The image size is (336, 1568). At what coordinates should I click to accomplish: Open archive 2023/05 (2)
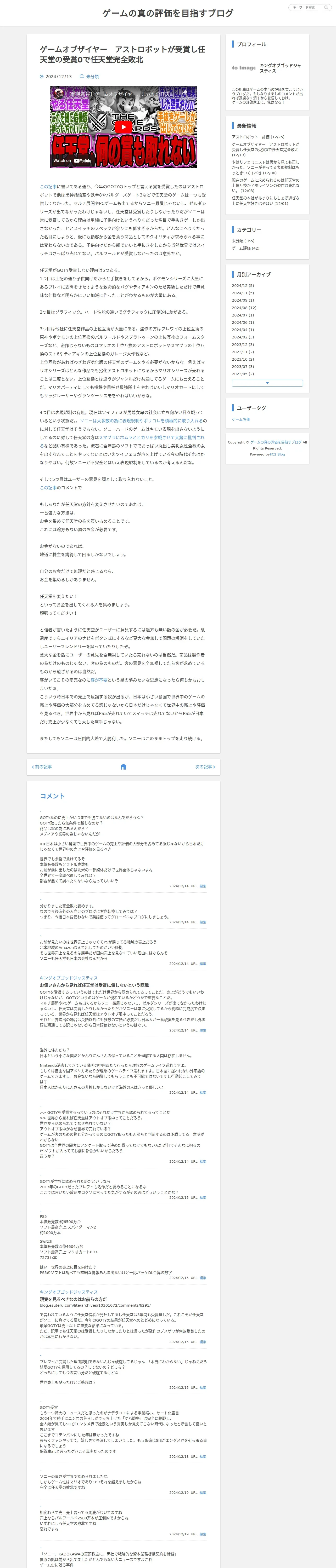(x=243, y=374)
